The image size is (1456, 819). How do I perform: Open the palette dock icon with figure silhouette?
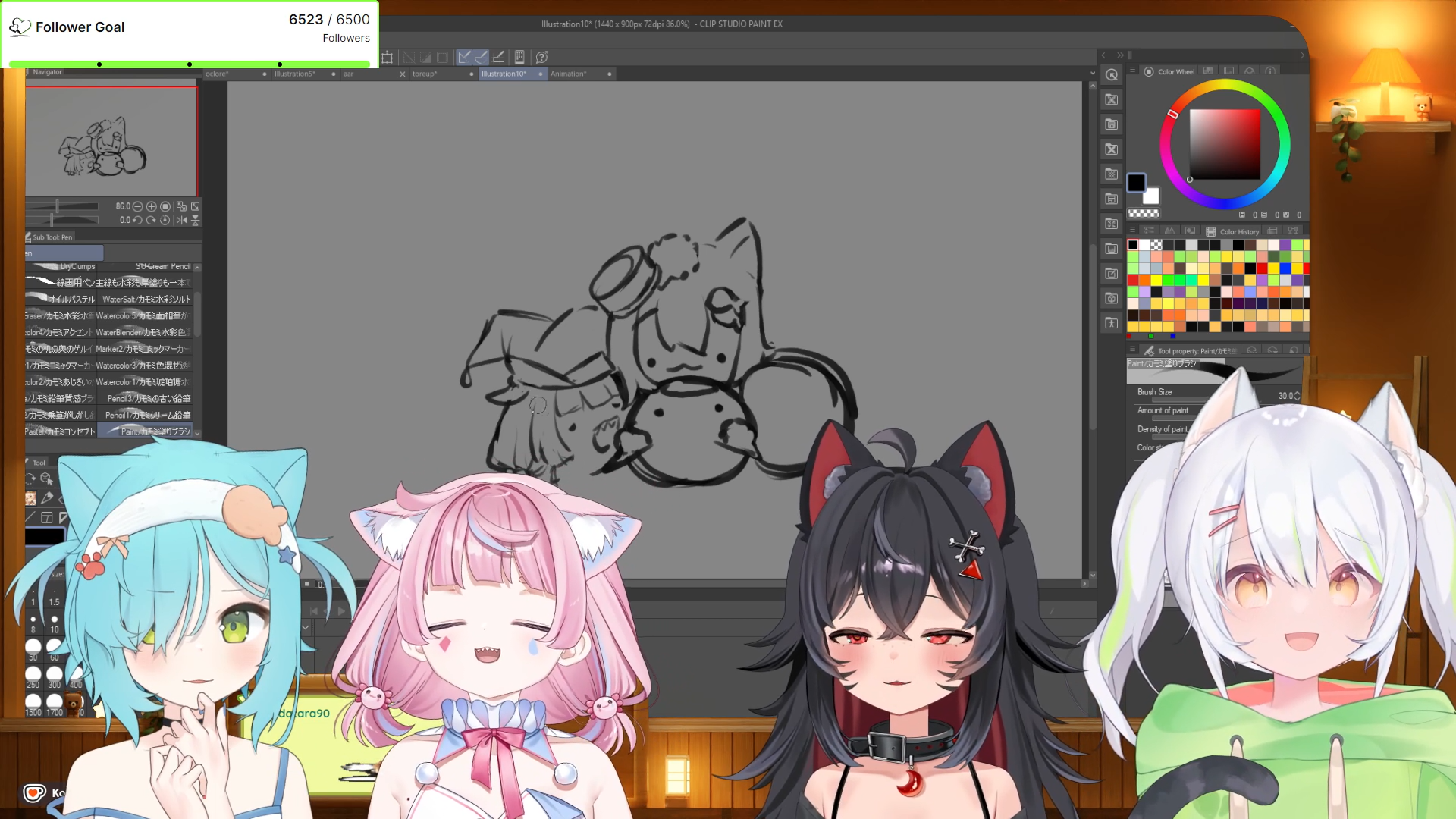1112,323
